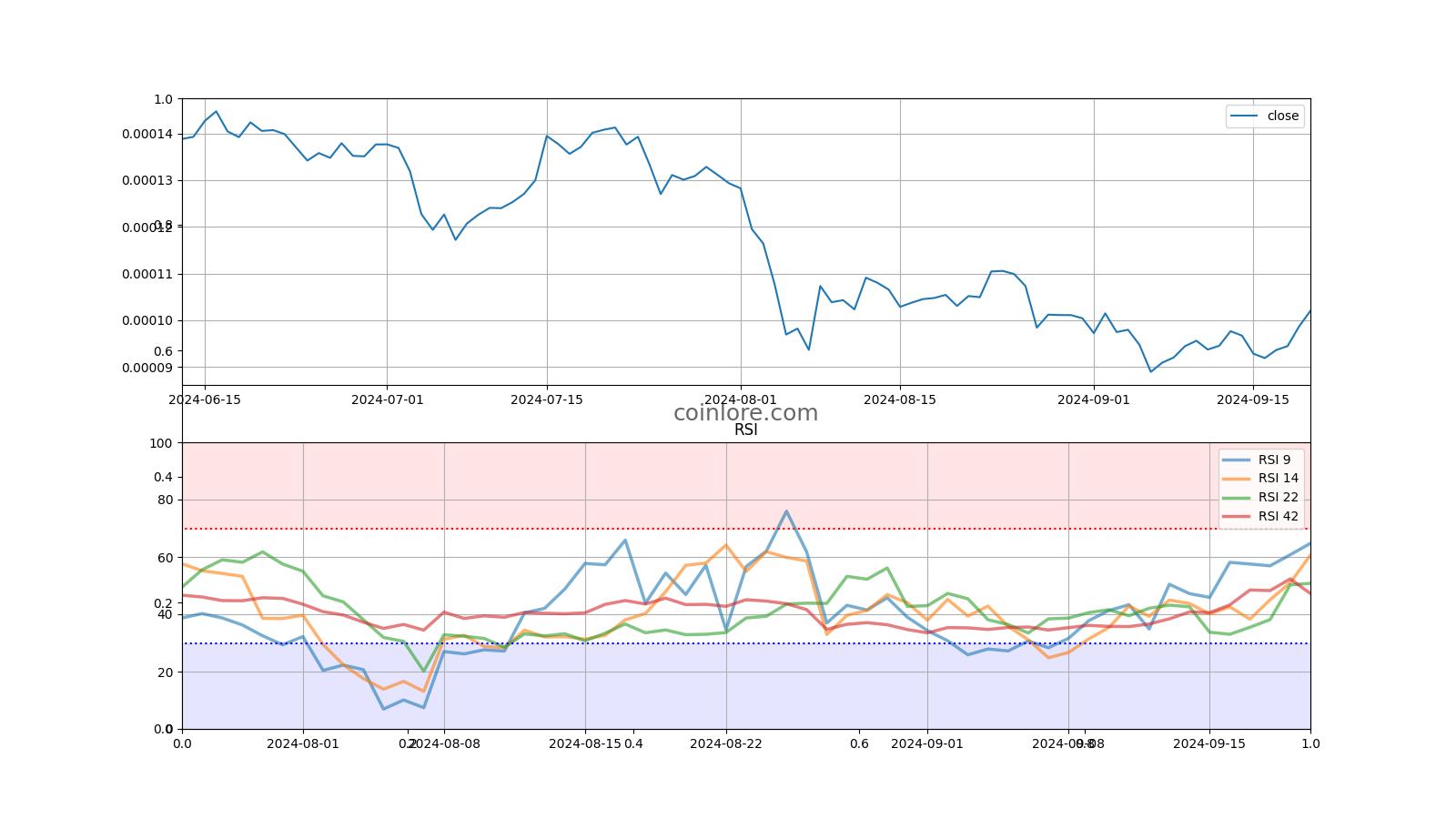Click the 0.00010 price axis label
This screenshot has width=1456, height=819.
(147, 320)
